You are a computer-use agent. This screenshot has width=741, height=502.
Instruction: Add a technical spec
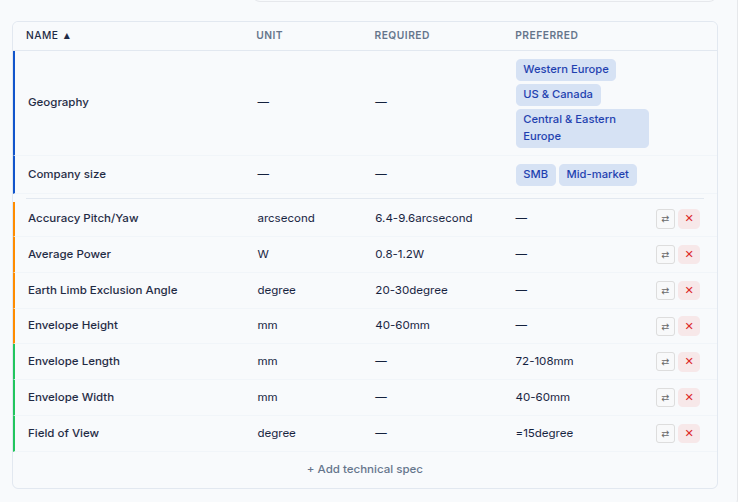point(365,469)
